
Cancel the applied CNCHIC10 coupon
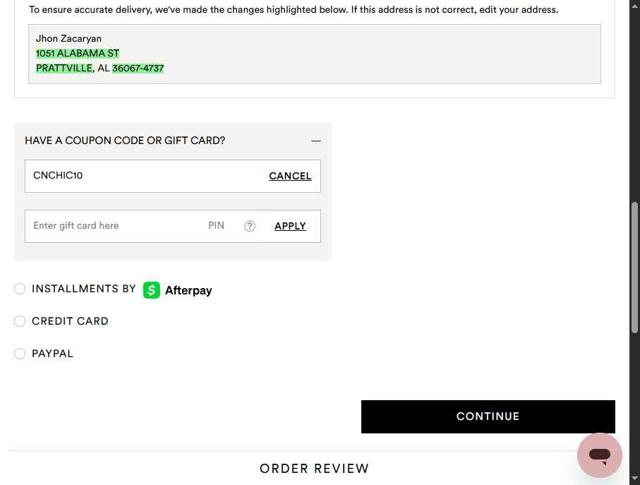pos(290,176)
